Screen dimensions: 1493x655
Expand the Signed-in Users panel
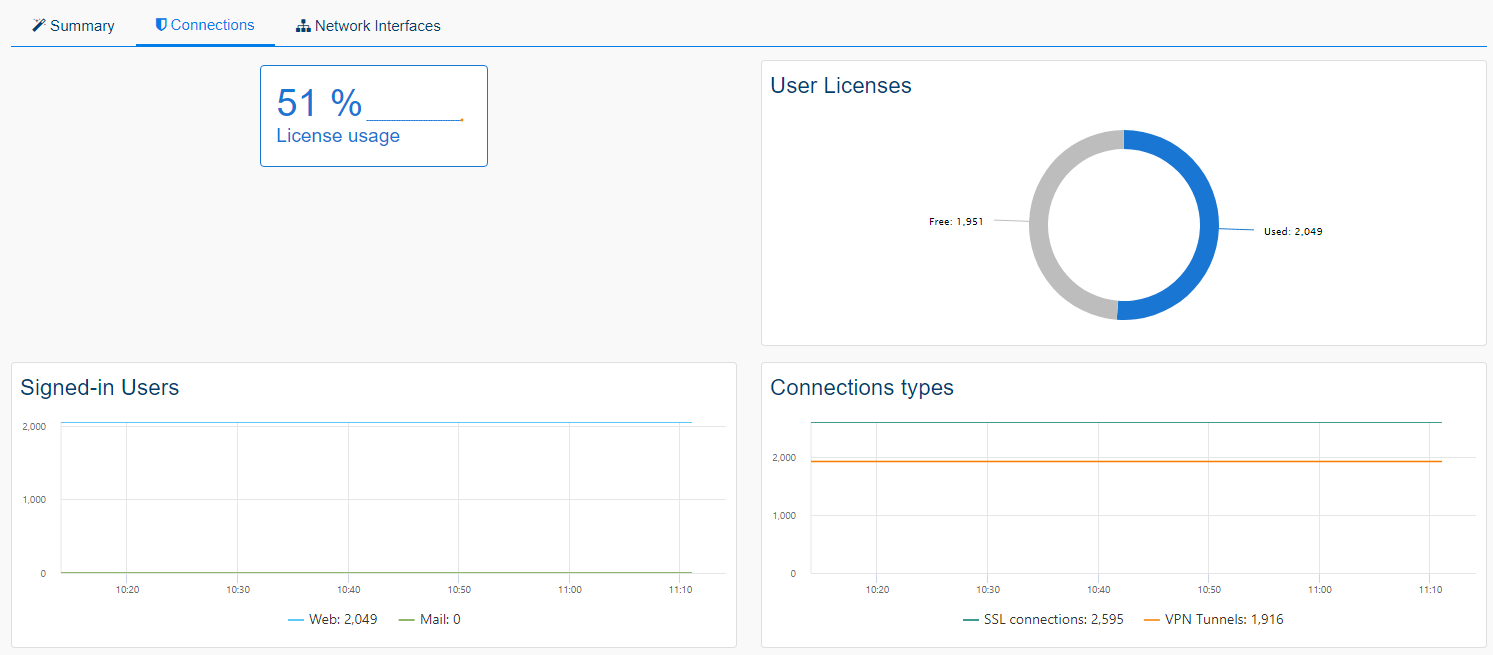tap(99, 387)
